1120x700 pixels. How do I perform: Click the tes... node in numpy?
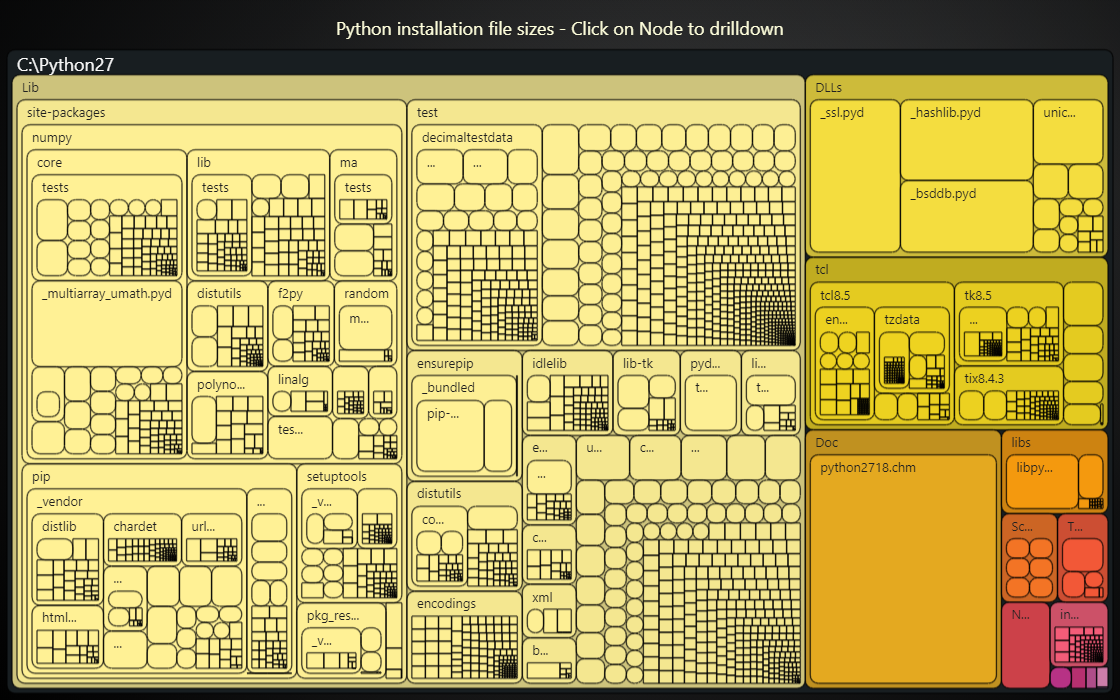300,438
